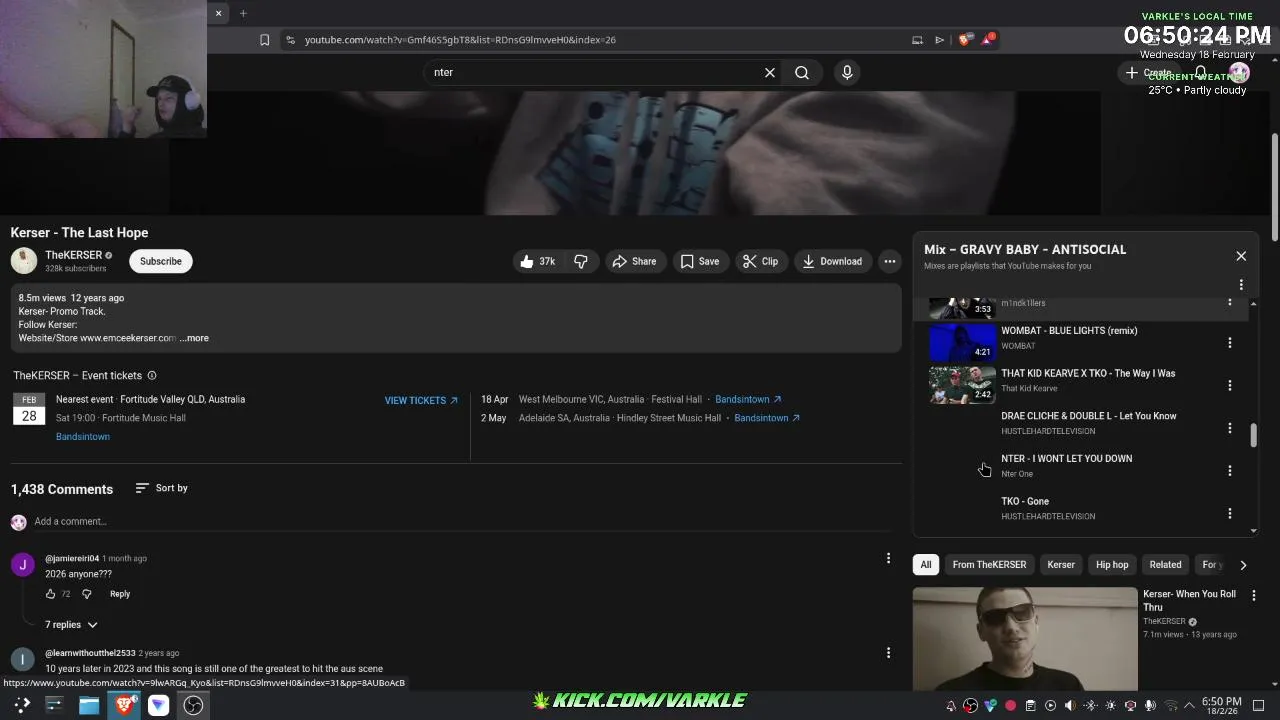Like @jamiereiri04's comment
The height and width of the screenshot is (720, 1280).
(50, 594)
